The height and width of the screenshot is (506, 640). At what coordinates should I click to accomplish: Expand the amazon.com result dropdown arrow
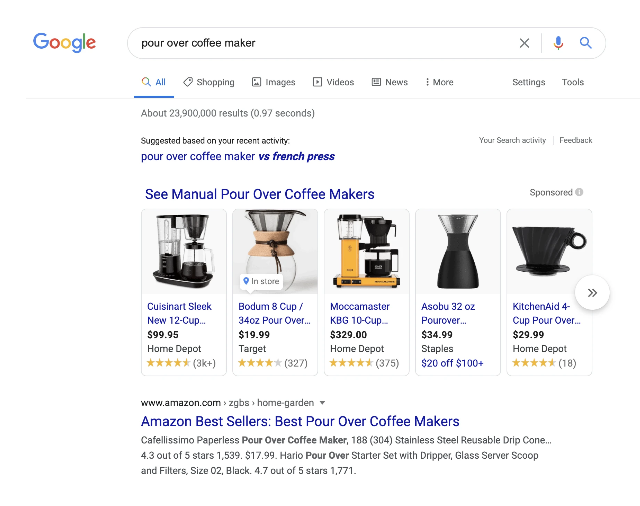[322, 402]
